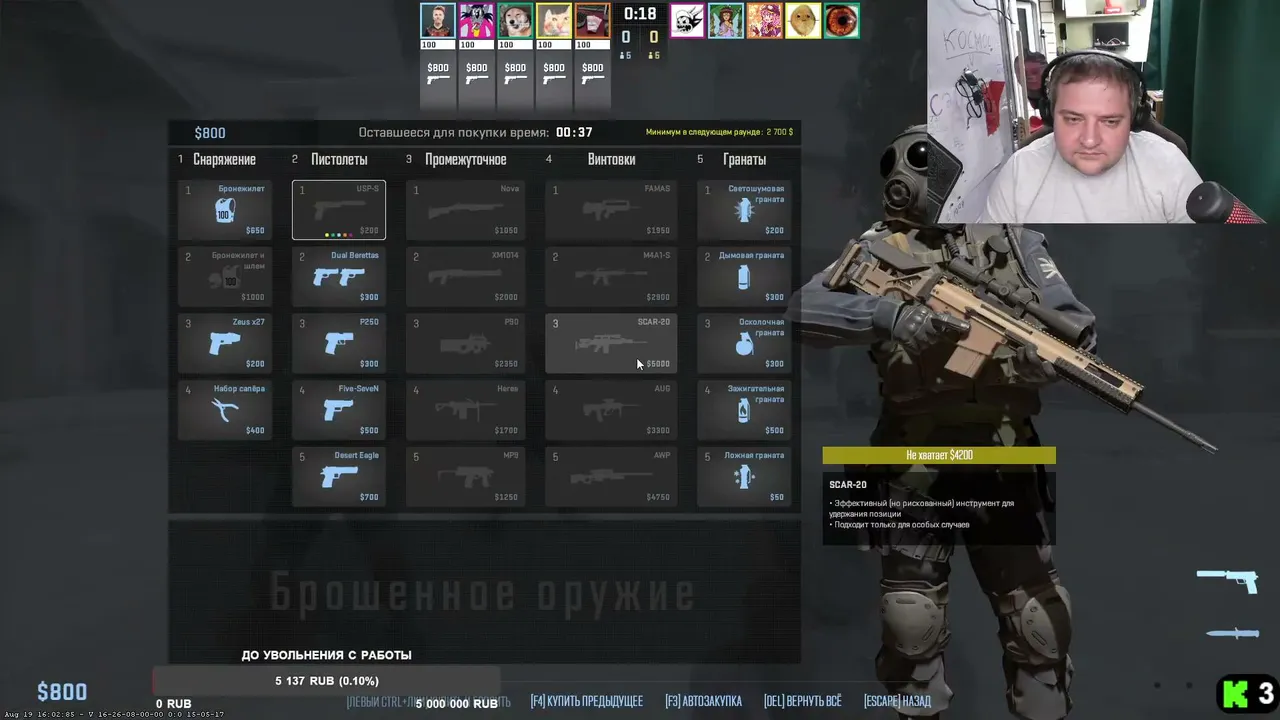Click [DEL] Вернуть всё to refund

[802, 701]
